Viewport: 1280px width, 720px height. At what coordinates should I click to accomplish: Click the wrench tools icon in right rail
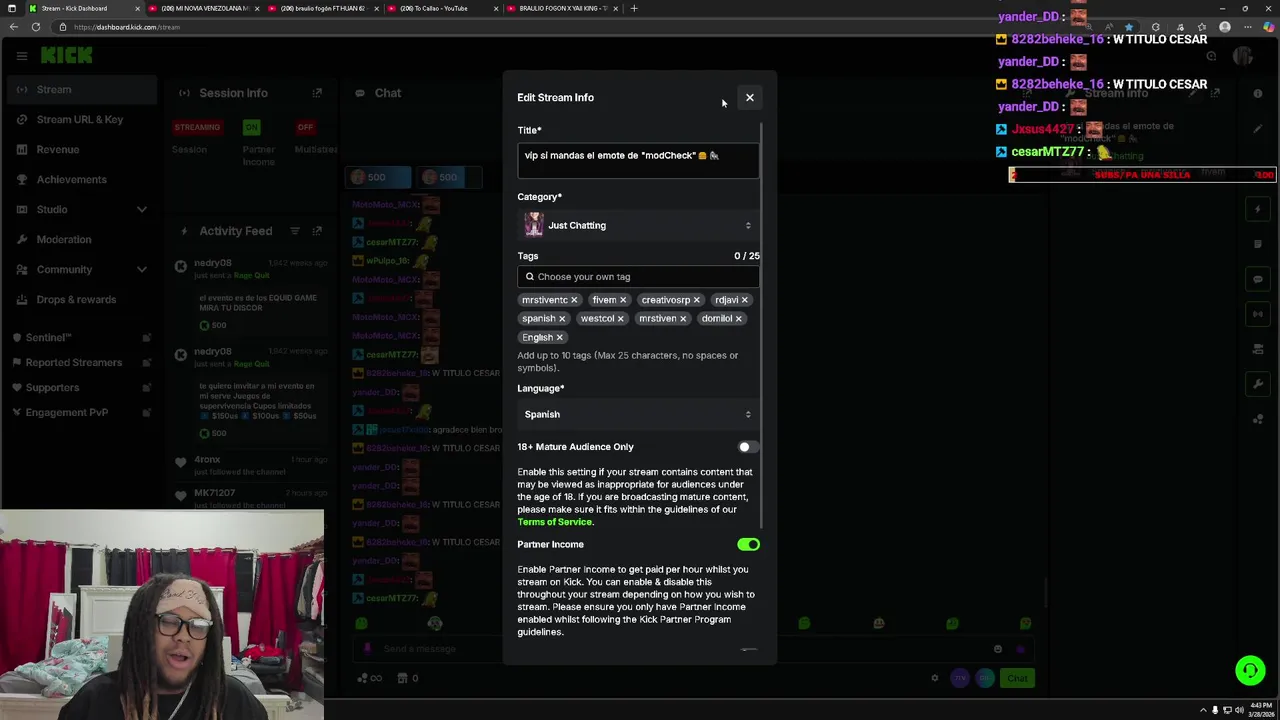click(1258, 384)
